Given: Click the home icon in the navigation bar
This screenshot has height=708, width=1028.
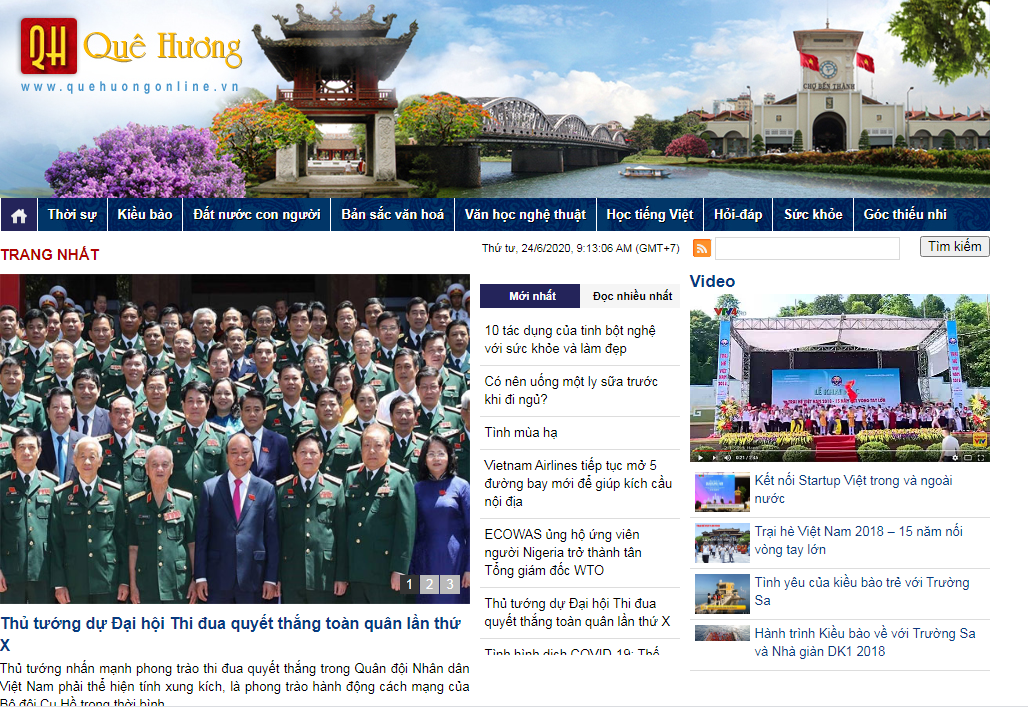Looking at the screenshot, I should [x=18, y=215].
